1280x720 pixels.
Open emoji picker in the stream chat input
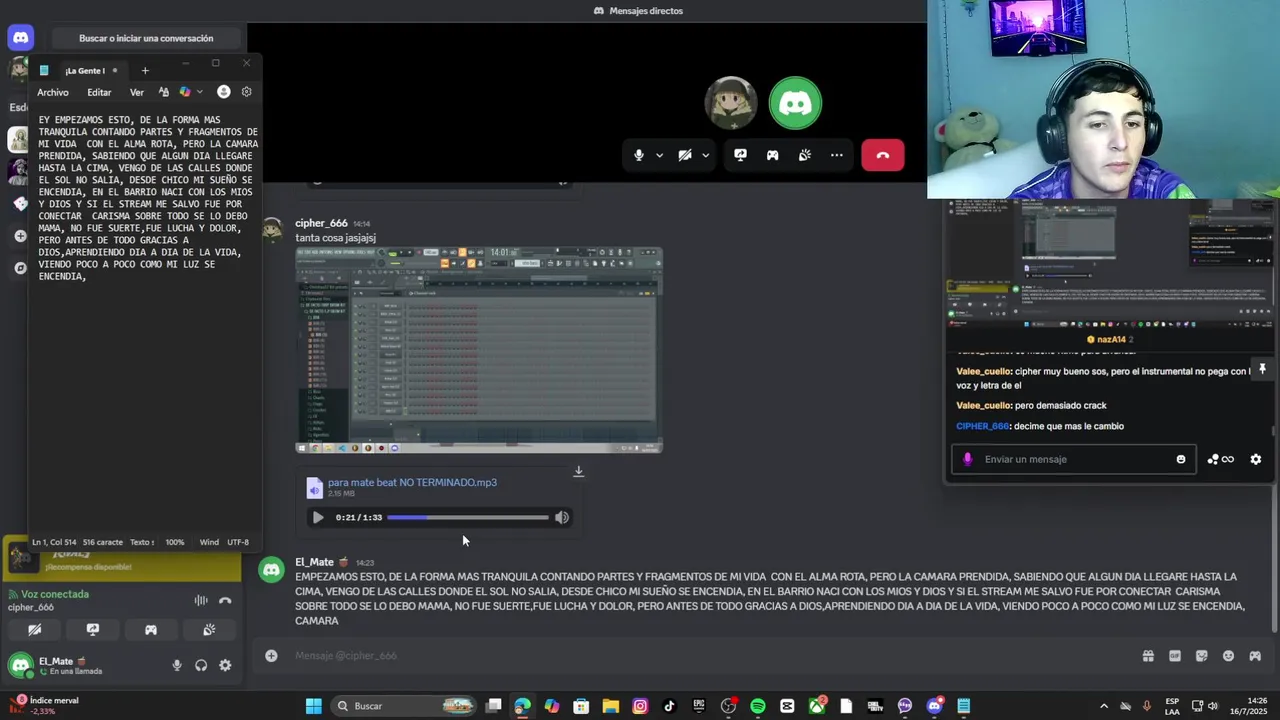coord(1181,459)
